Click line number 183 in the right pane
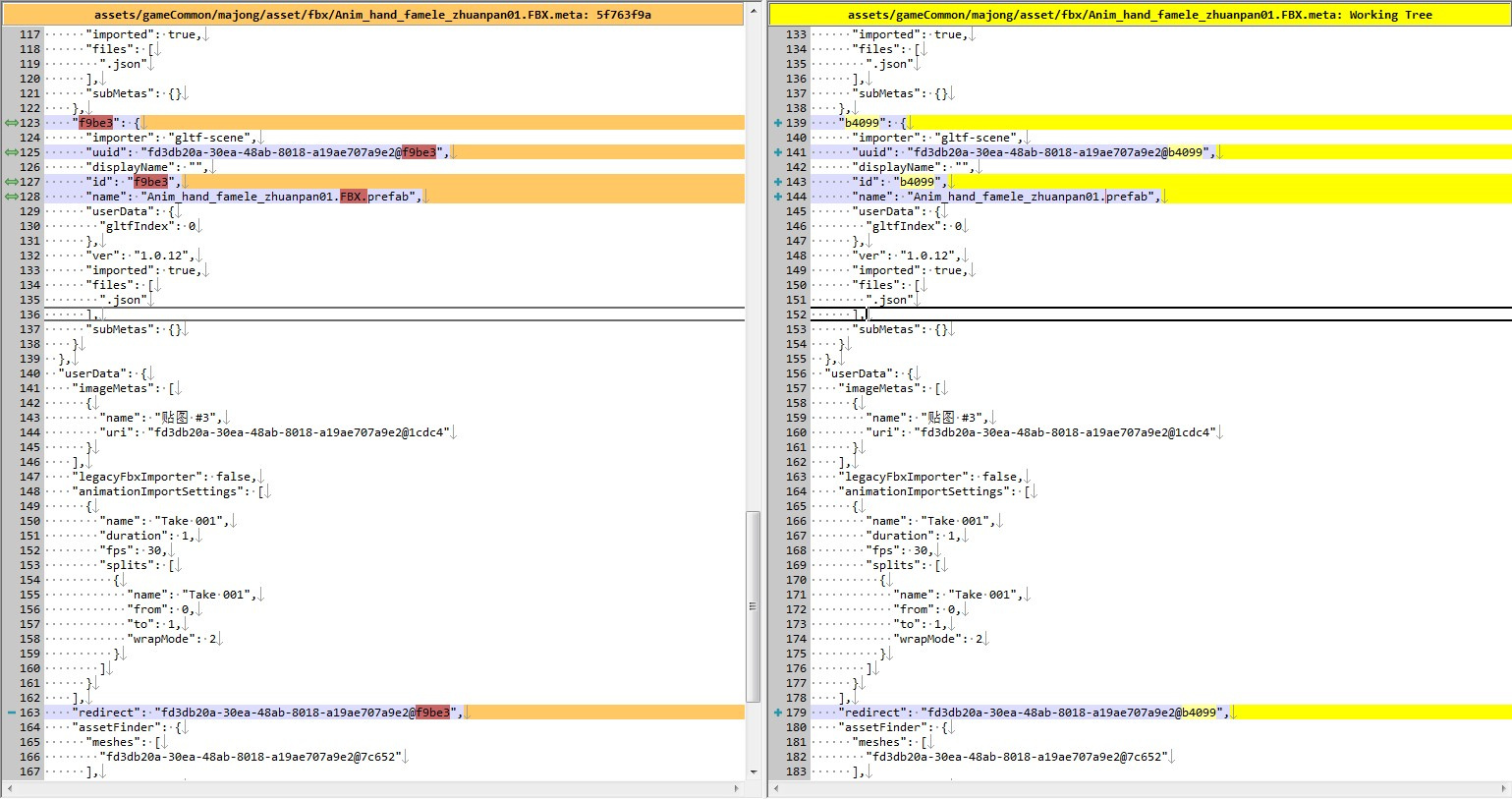 point(796,771)
